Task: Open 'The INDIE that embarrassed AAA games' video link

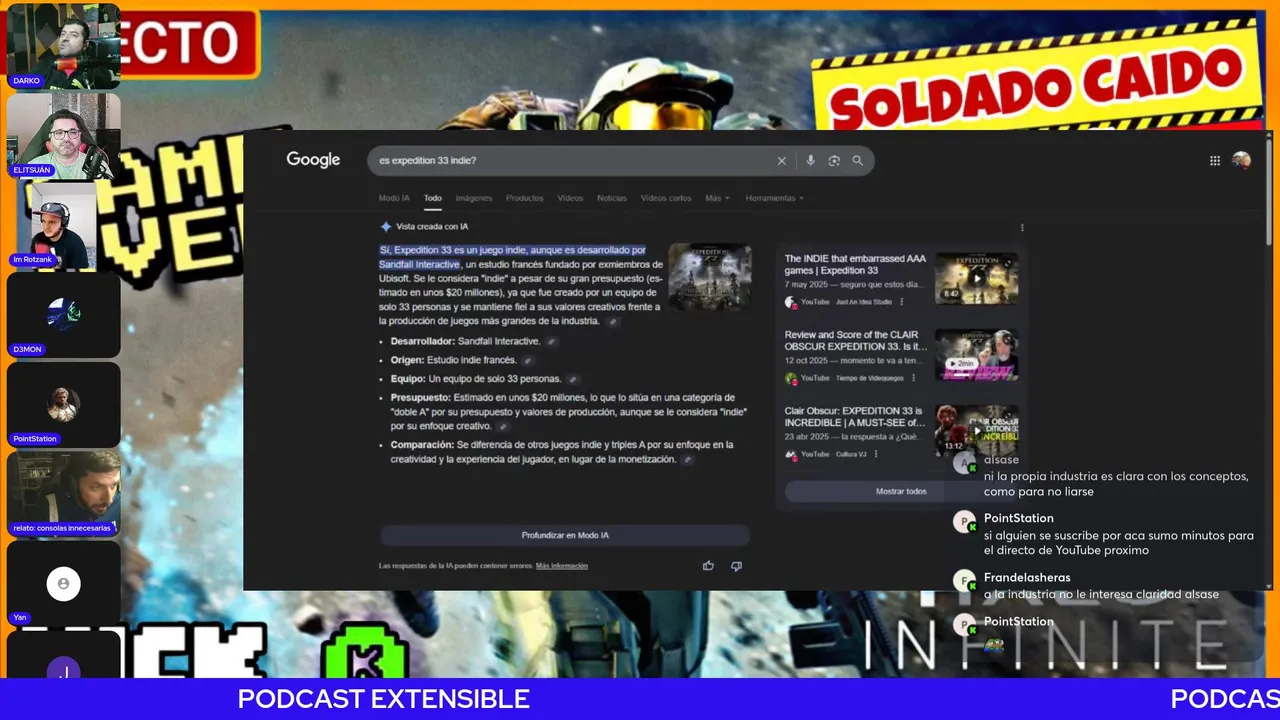Action: (855, 264)
